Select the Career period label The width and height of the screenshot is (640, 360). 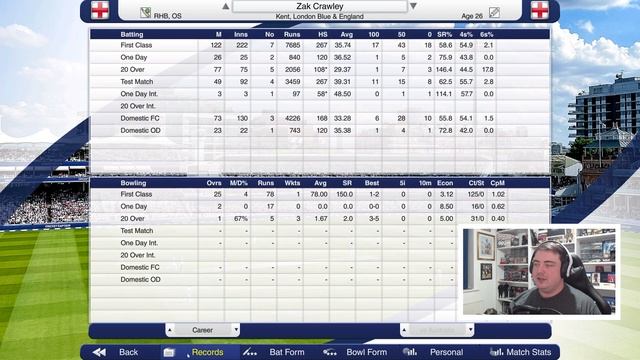[x=202, y=330]
